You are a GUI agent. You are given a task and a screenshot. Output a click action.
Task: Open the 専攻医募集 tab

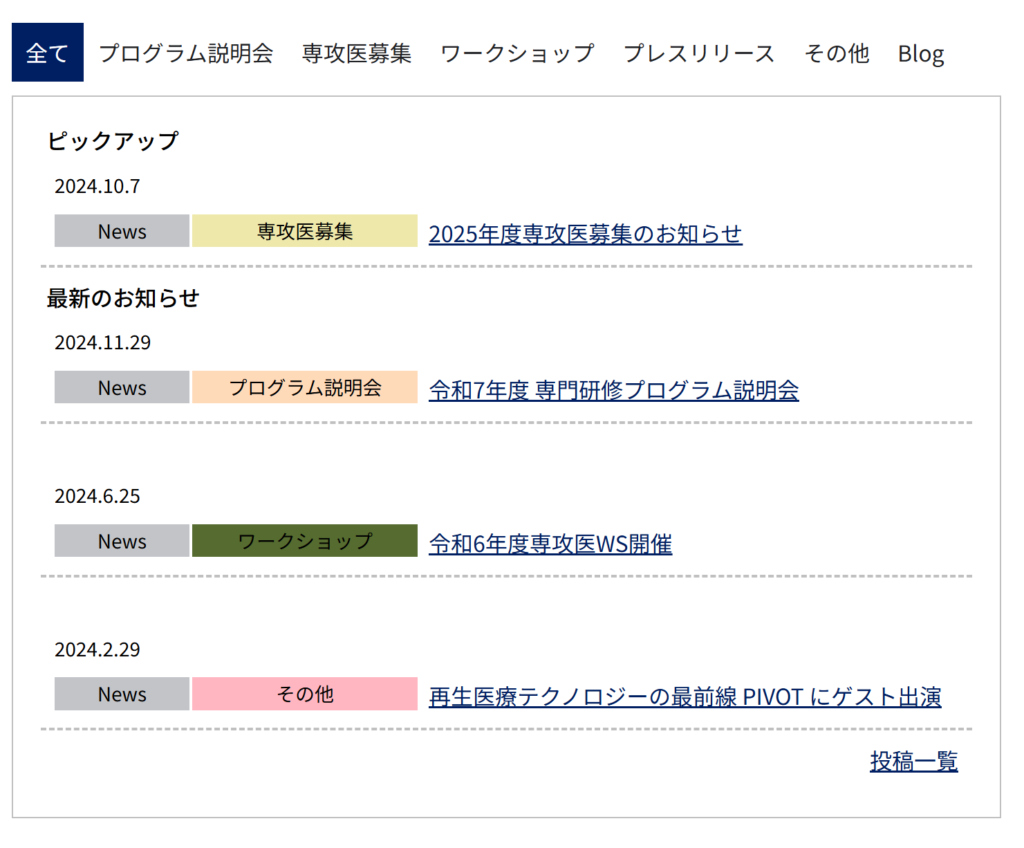(x=356, y=53)
